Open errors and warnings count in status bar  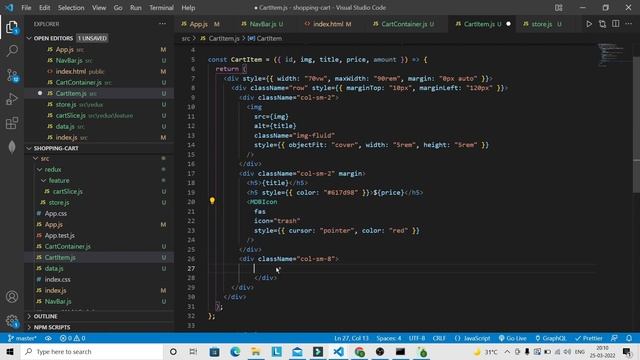(73, 338)
